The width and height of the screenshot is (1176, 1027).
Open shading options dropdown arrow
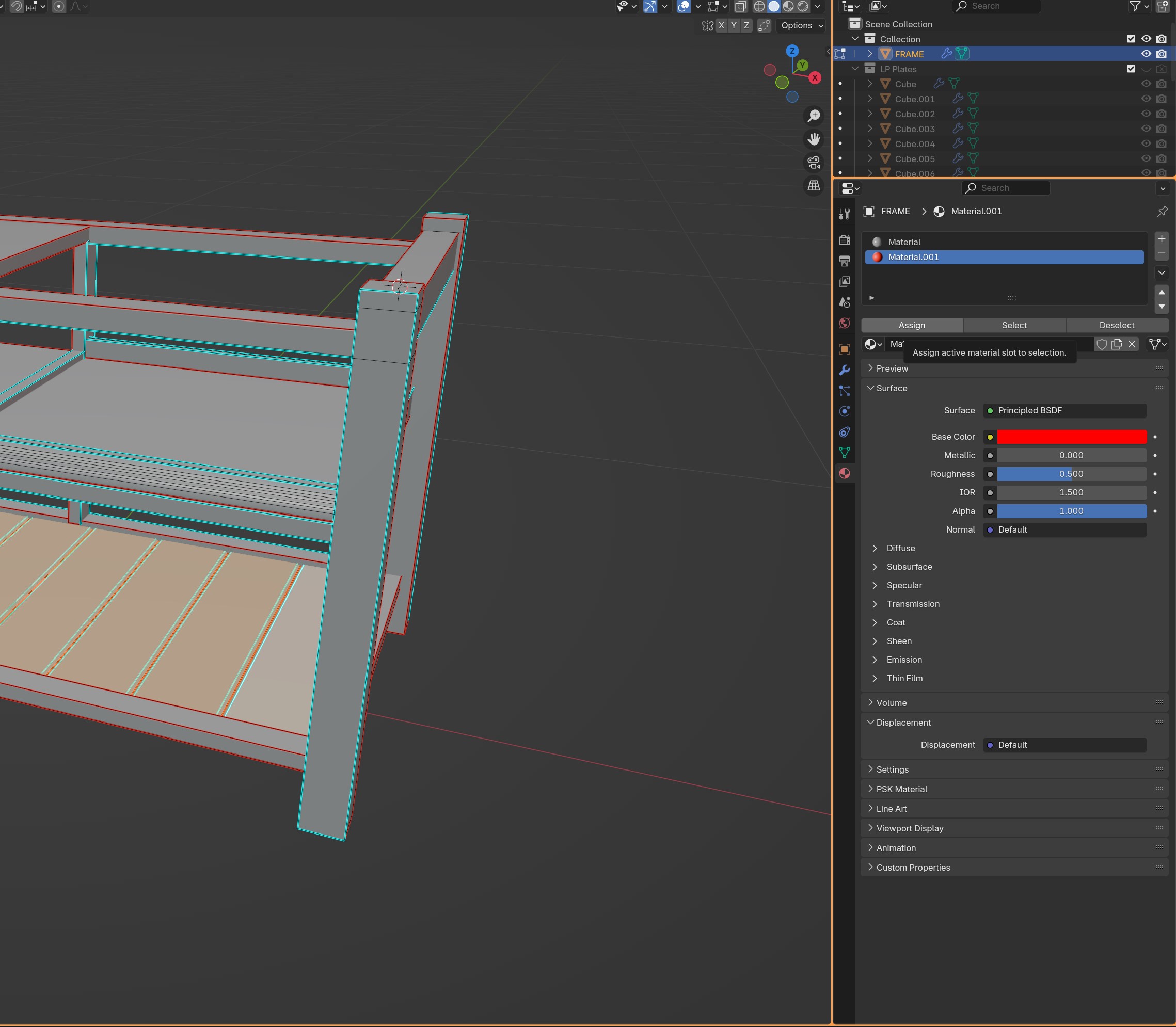tap(817, 6)
